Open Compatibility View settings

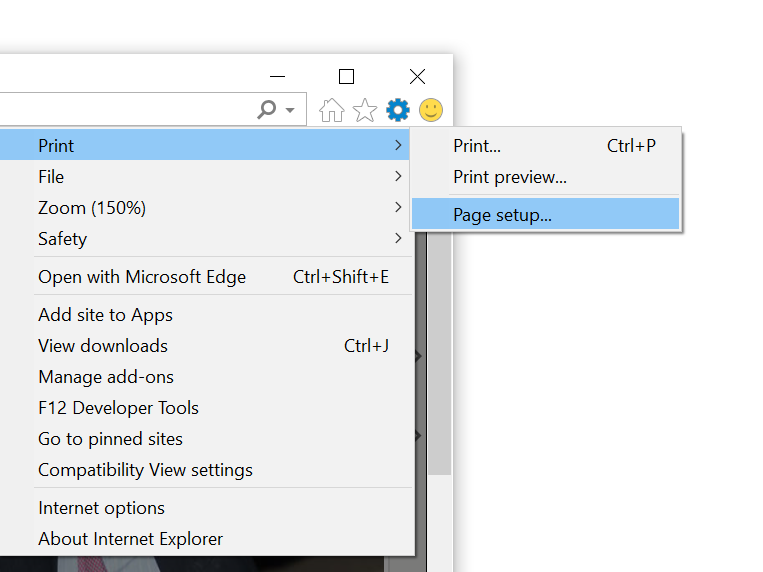(206, 470)
